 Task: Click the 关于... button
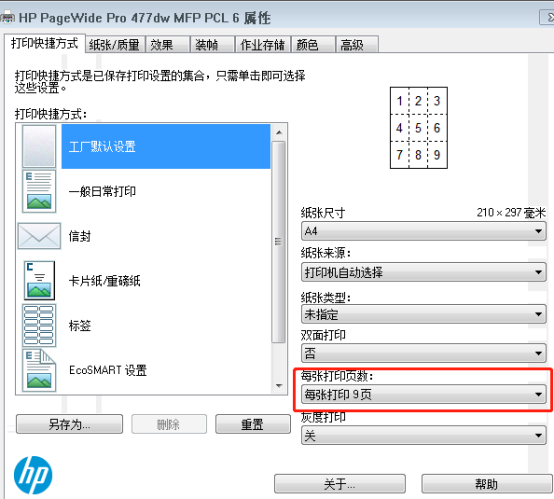340,484
